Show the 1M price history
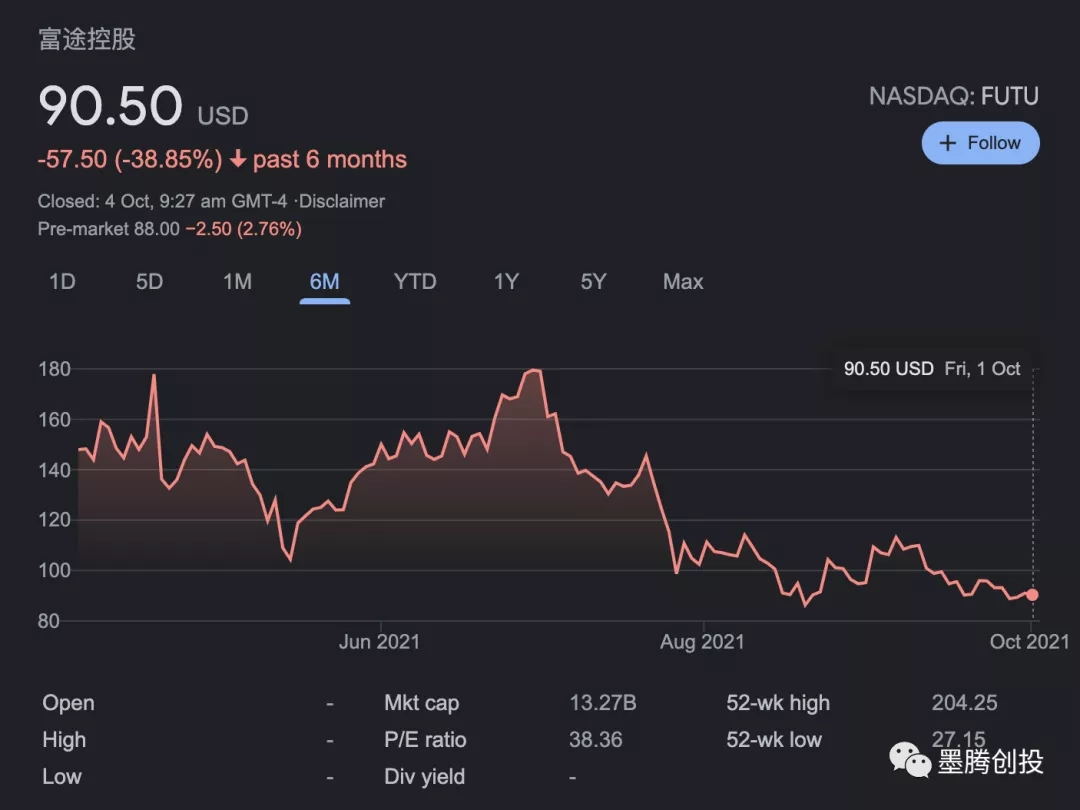 (237, 282)
